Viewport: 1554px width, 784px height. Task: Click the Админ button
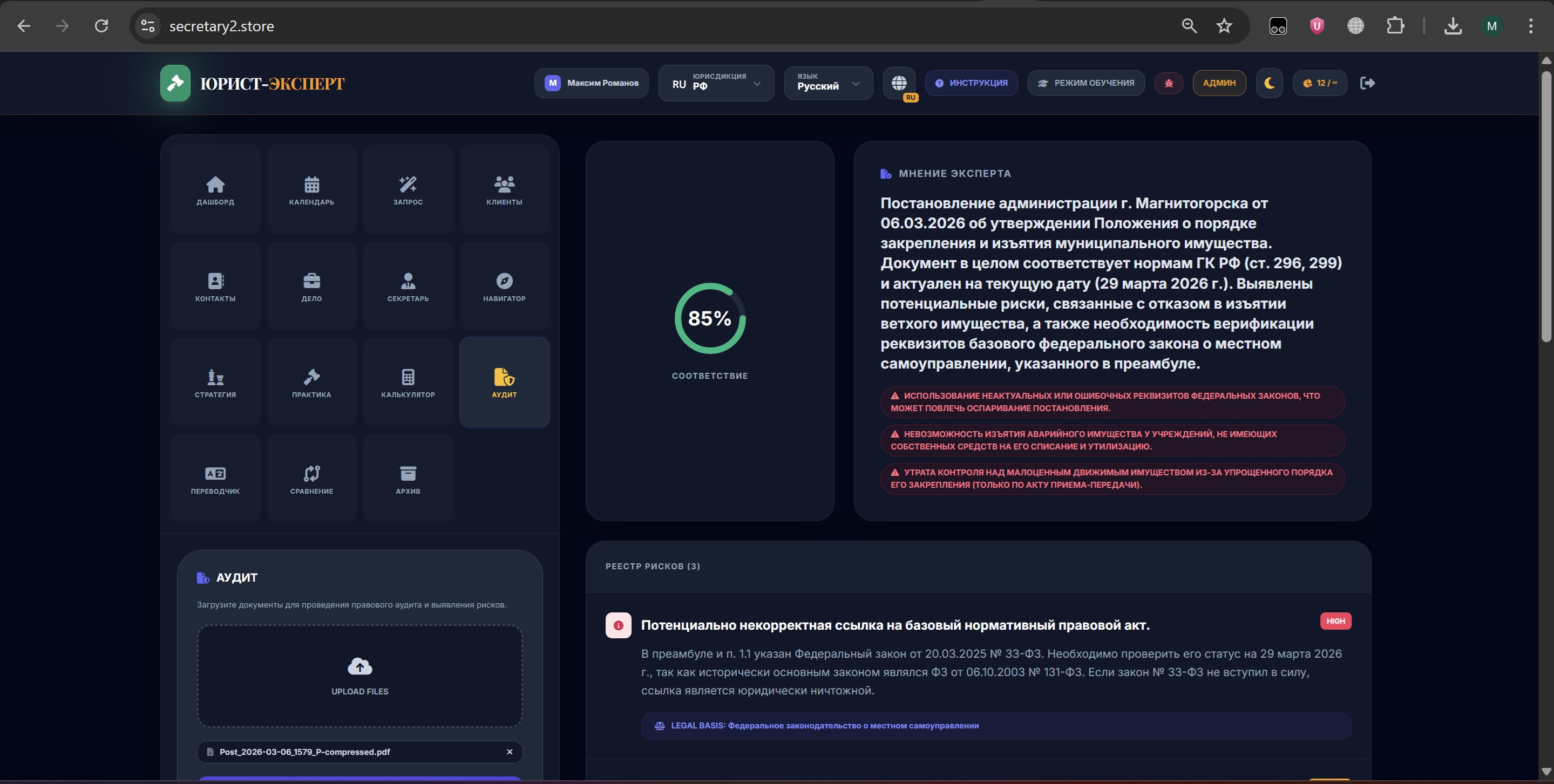1219,83
